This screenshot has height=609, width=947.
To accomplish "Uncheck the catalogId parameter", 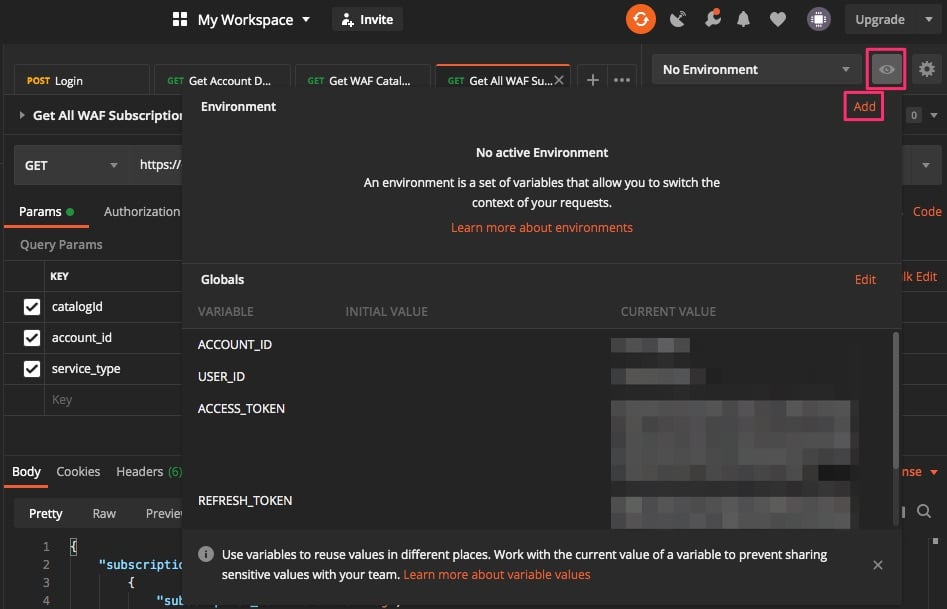I will pyautogui.click(x=32, y=307).
